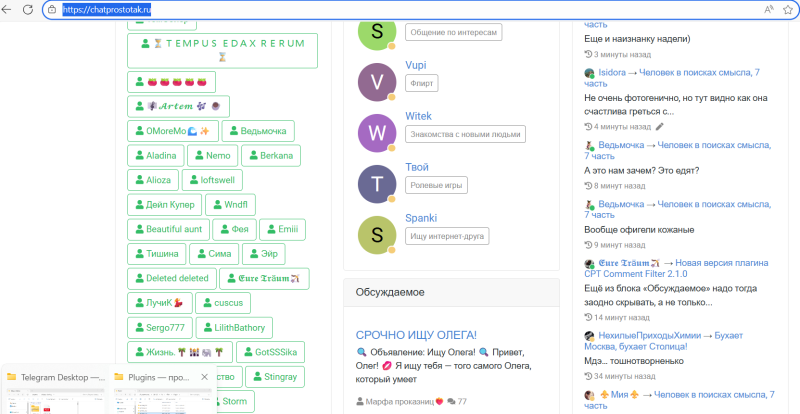Click the pencil edit icon beside 4 минуты назад
800x414 pixels.
(659, 127)
